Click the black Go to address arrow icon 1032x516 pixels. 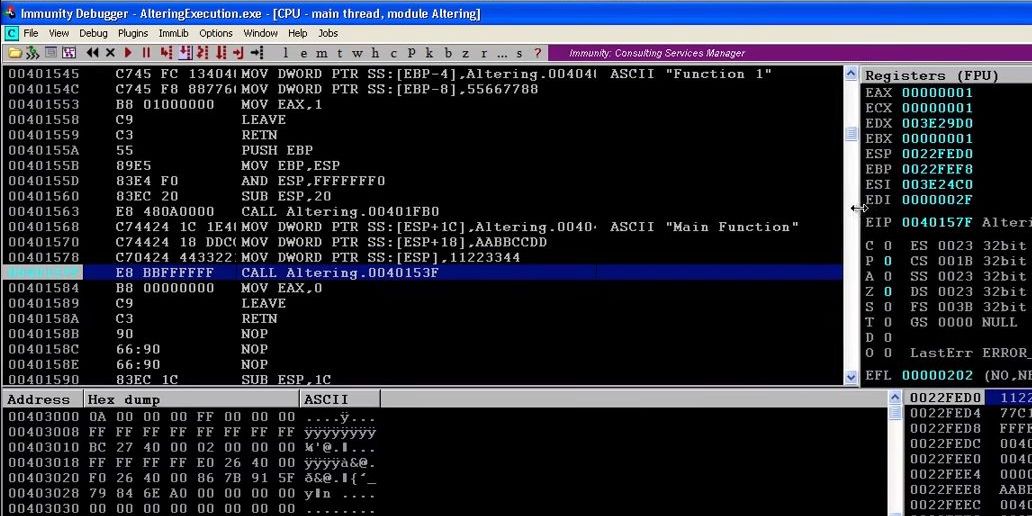(257, 53)
